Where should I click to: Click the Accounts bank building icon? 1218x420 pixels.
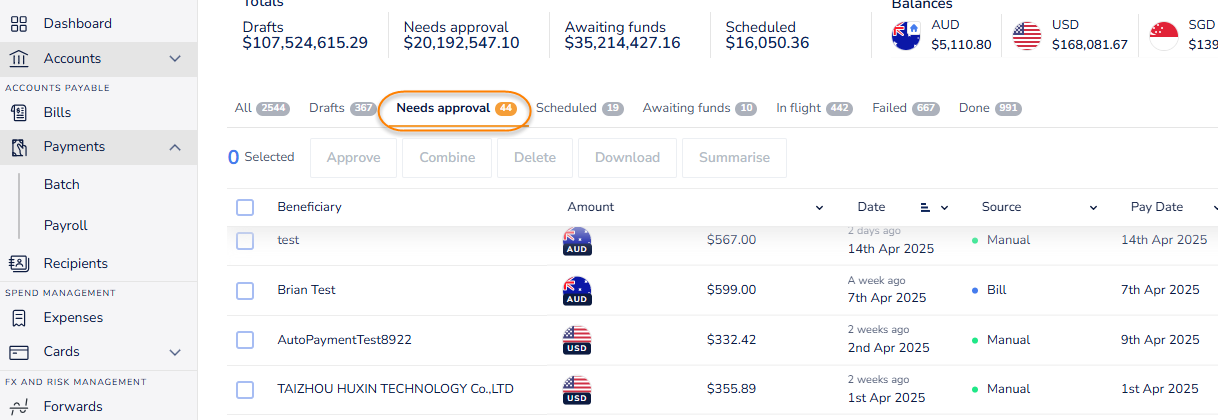(19, 59)
